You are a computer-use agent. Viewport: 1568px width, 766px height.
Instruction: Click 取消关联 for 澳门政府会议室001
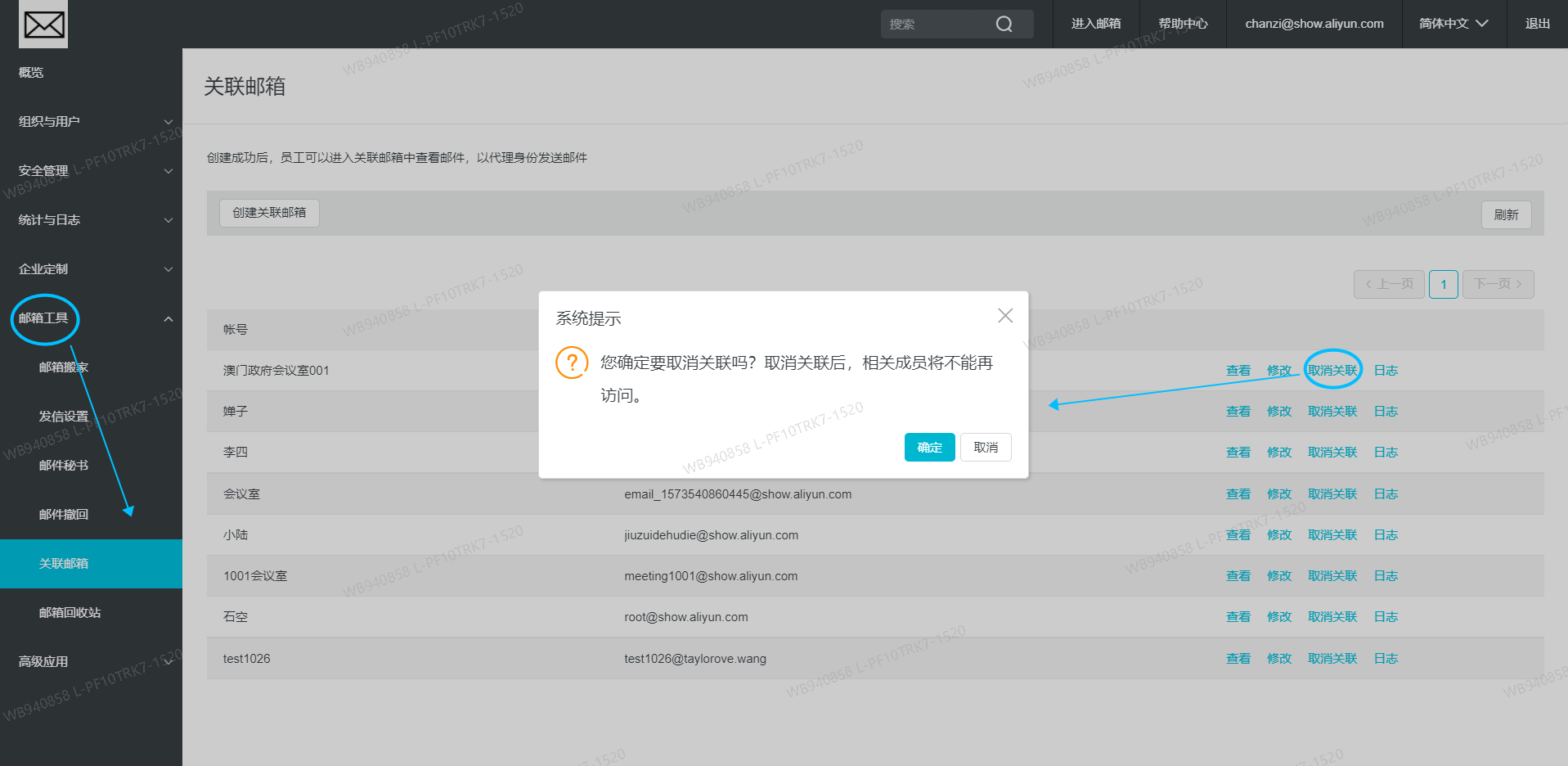1332,371
